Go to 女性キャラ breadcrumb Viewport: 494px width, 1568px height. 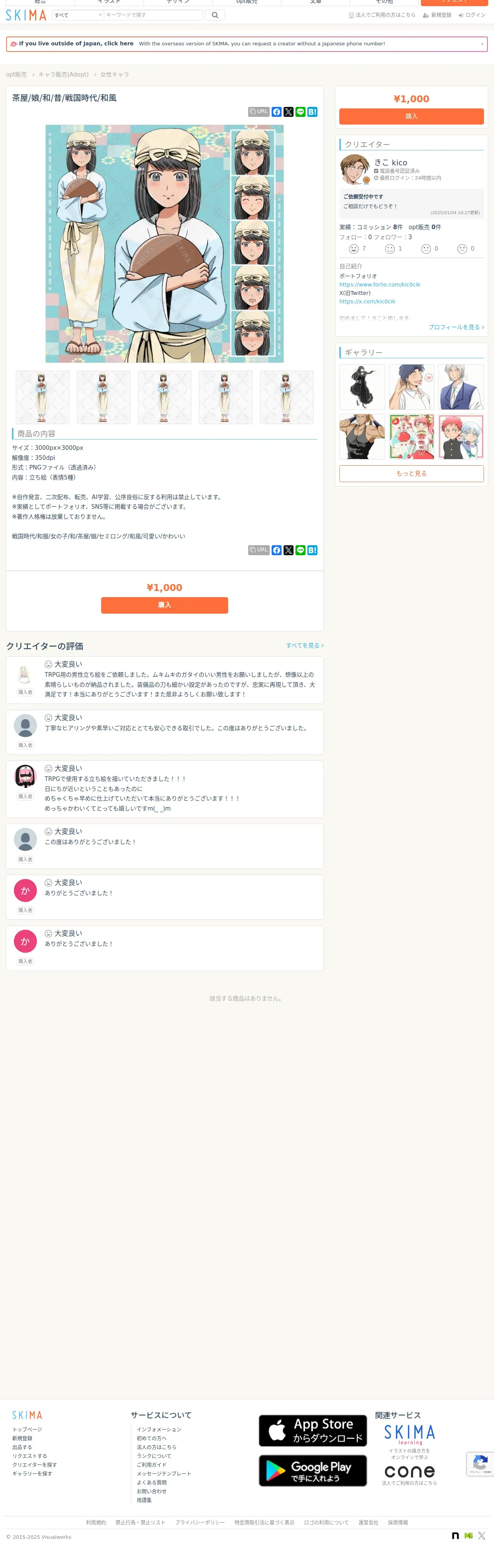click(x=115, y=74)
